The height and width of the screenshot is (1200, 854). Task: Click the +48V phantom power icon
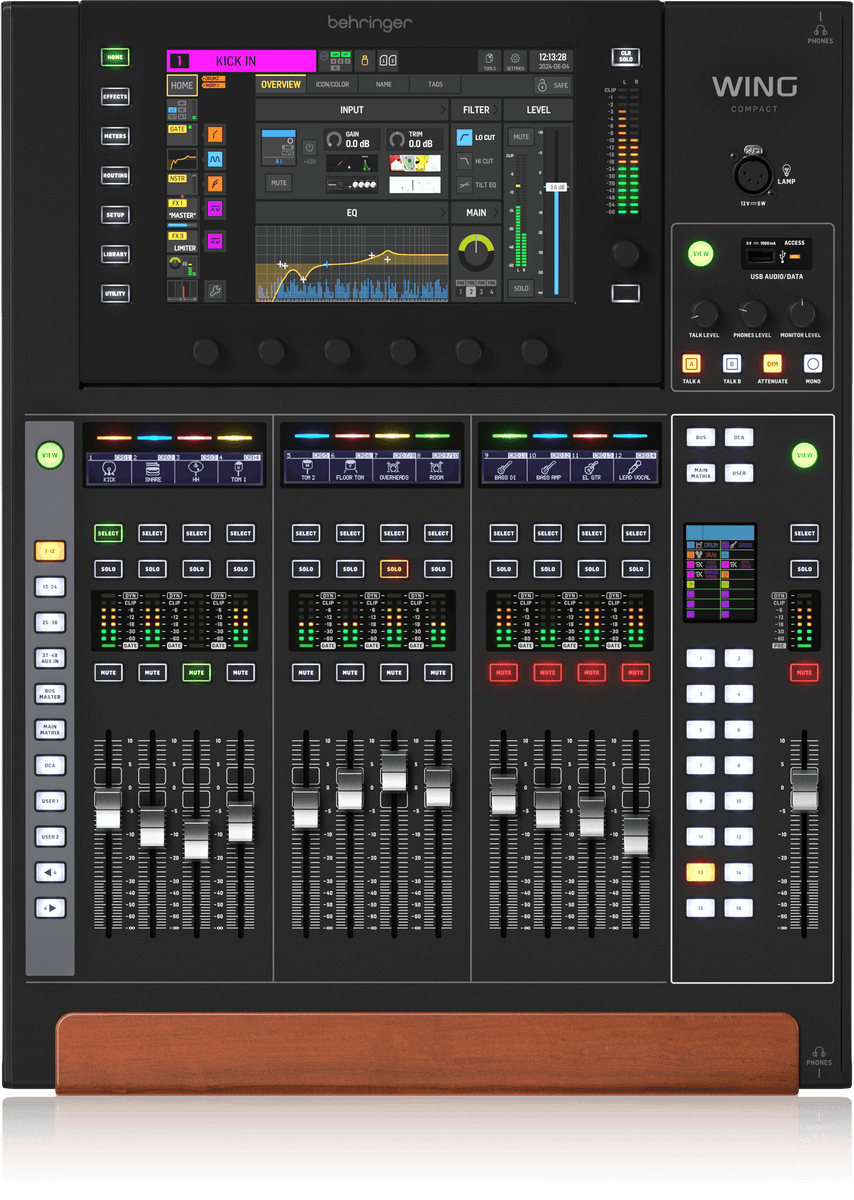click(309, 148)
